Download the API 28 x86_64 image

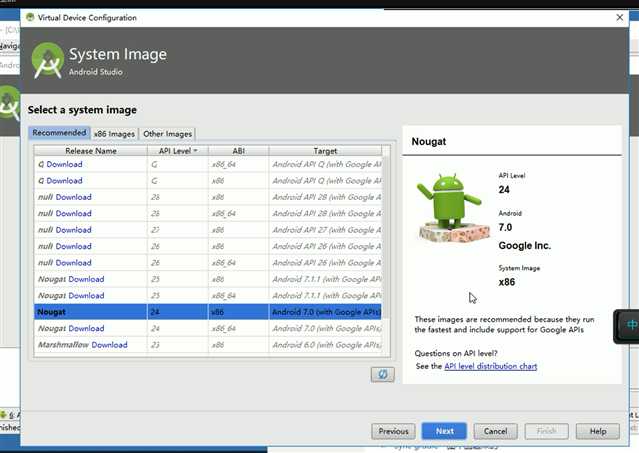[x=73, y=213]
